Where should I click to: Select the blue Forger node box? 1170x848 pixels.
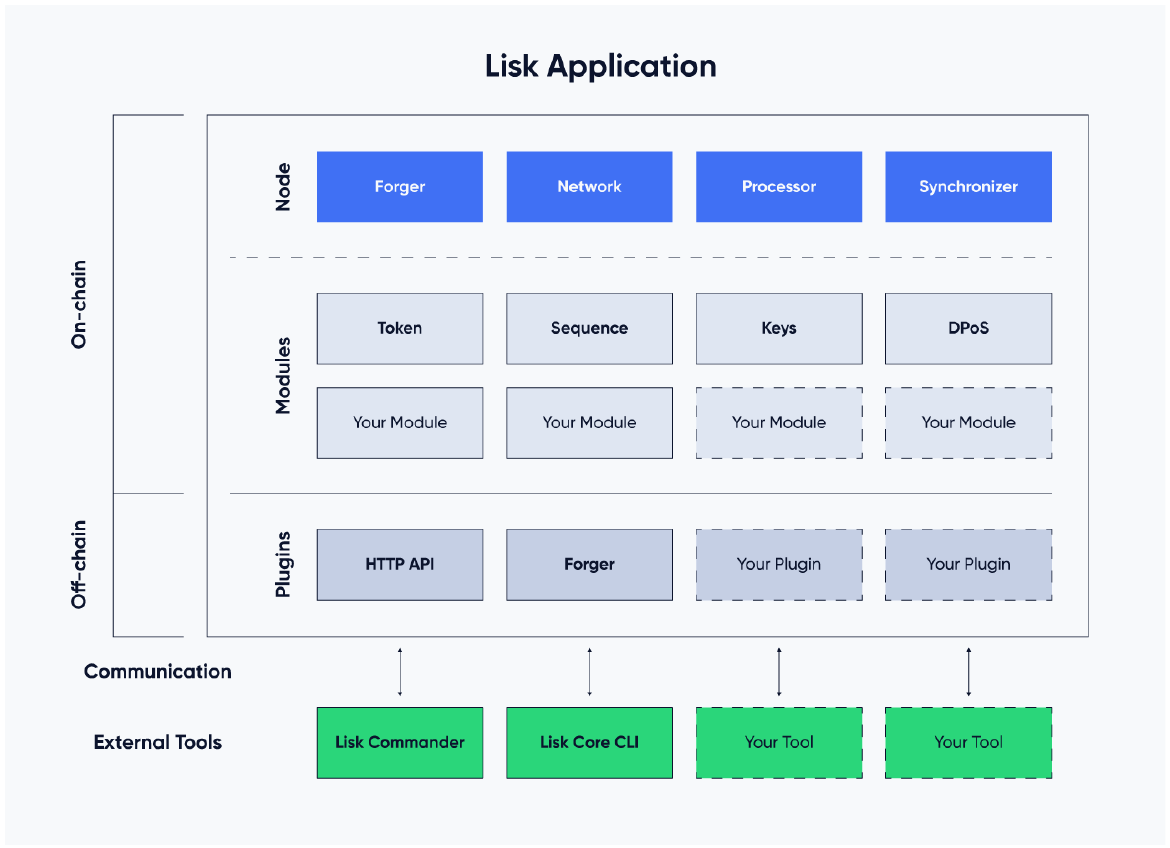[400, 187]
